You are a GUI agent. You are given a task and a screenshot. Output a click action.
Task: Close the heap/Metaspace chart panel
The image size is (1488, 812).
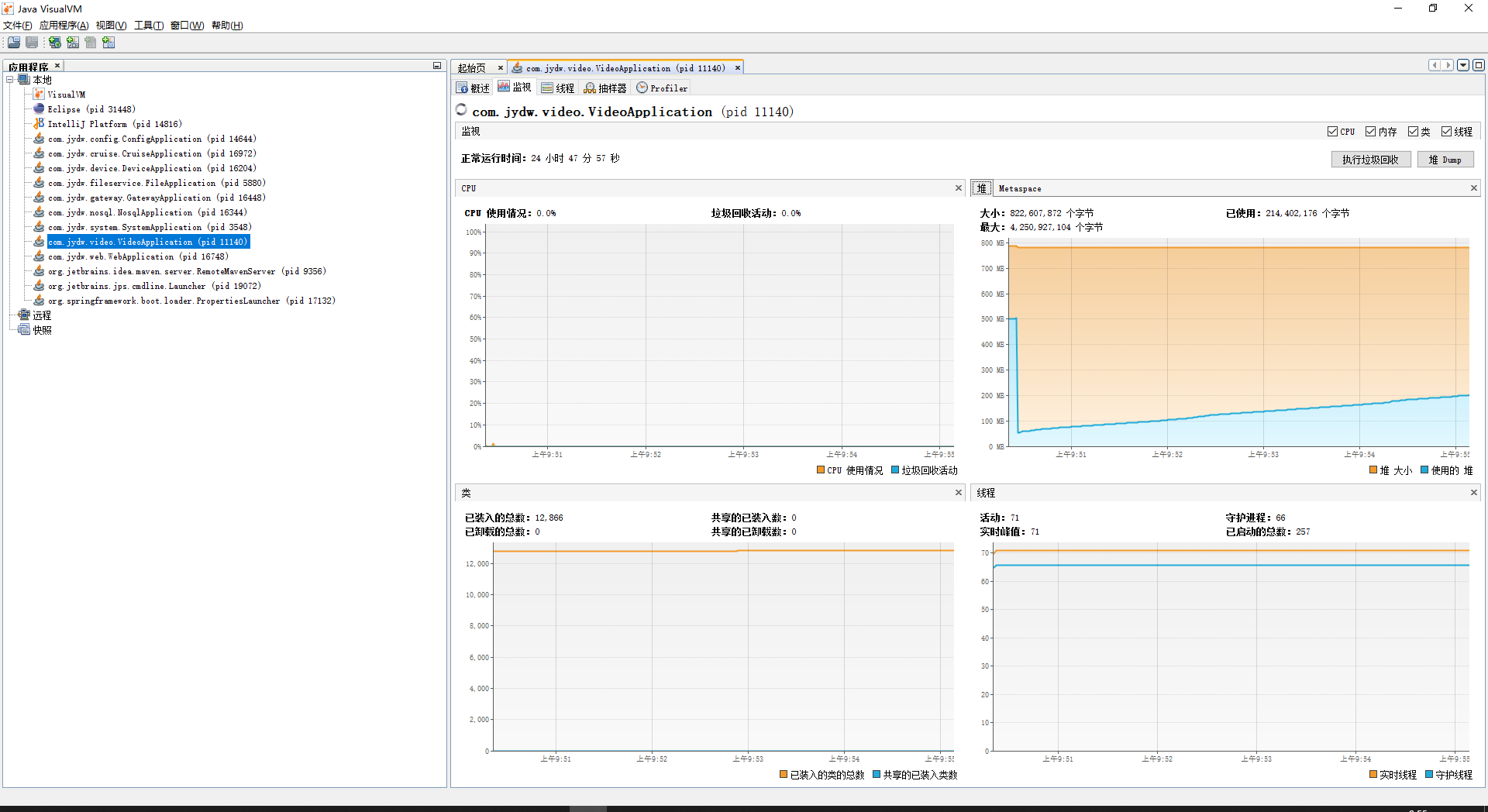[x=1474, y=188]
